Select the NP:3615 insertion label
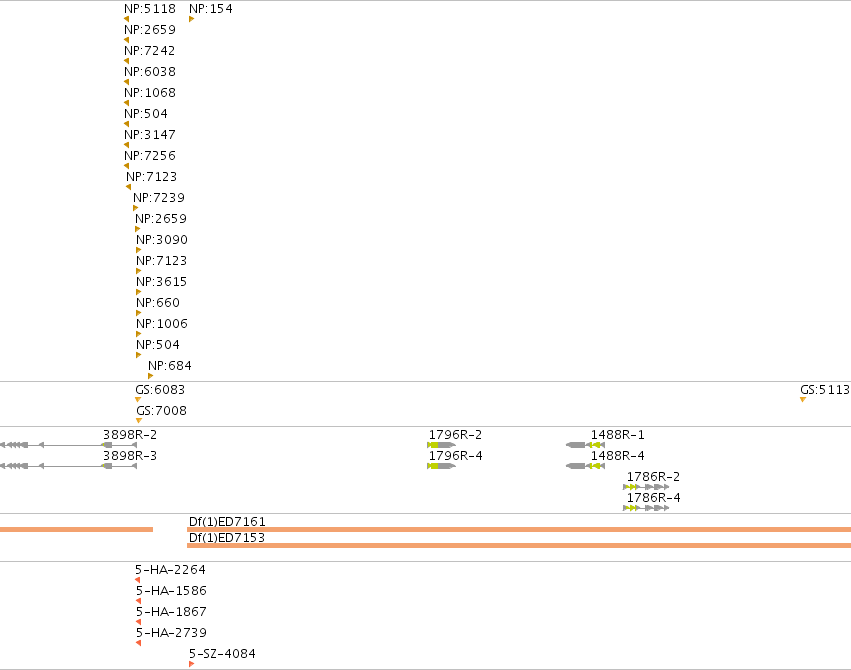Screen dimensions: 851x670 pyautogui.click(x=162, y=282)
